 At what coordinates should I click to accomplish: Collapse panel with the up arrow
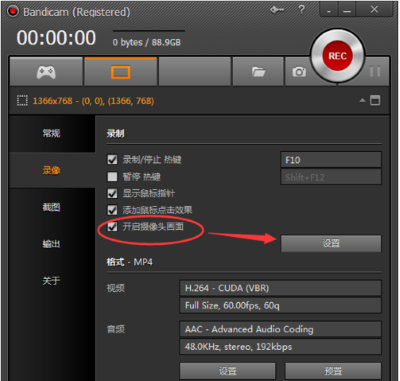(362, 101)
